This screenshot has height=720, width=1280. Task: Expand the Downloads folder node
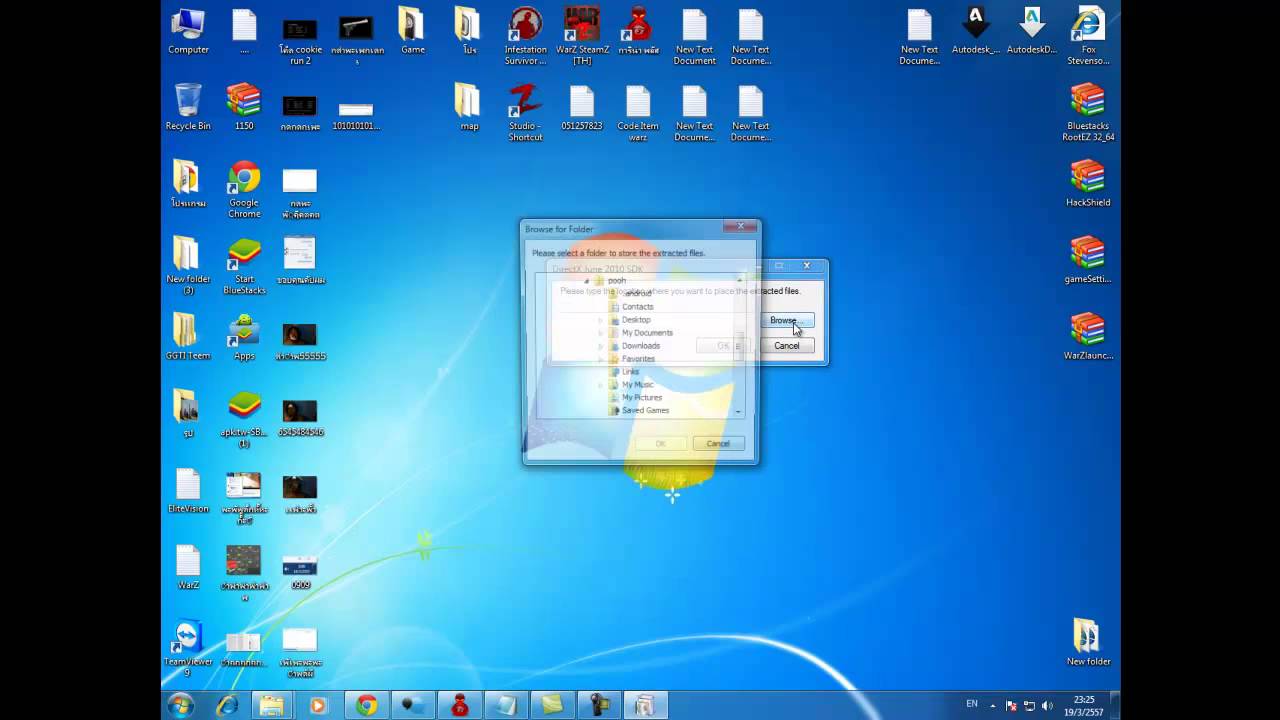601,346
